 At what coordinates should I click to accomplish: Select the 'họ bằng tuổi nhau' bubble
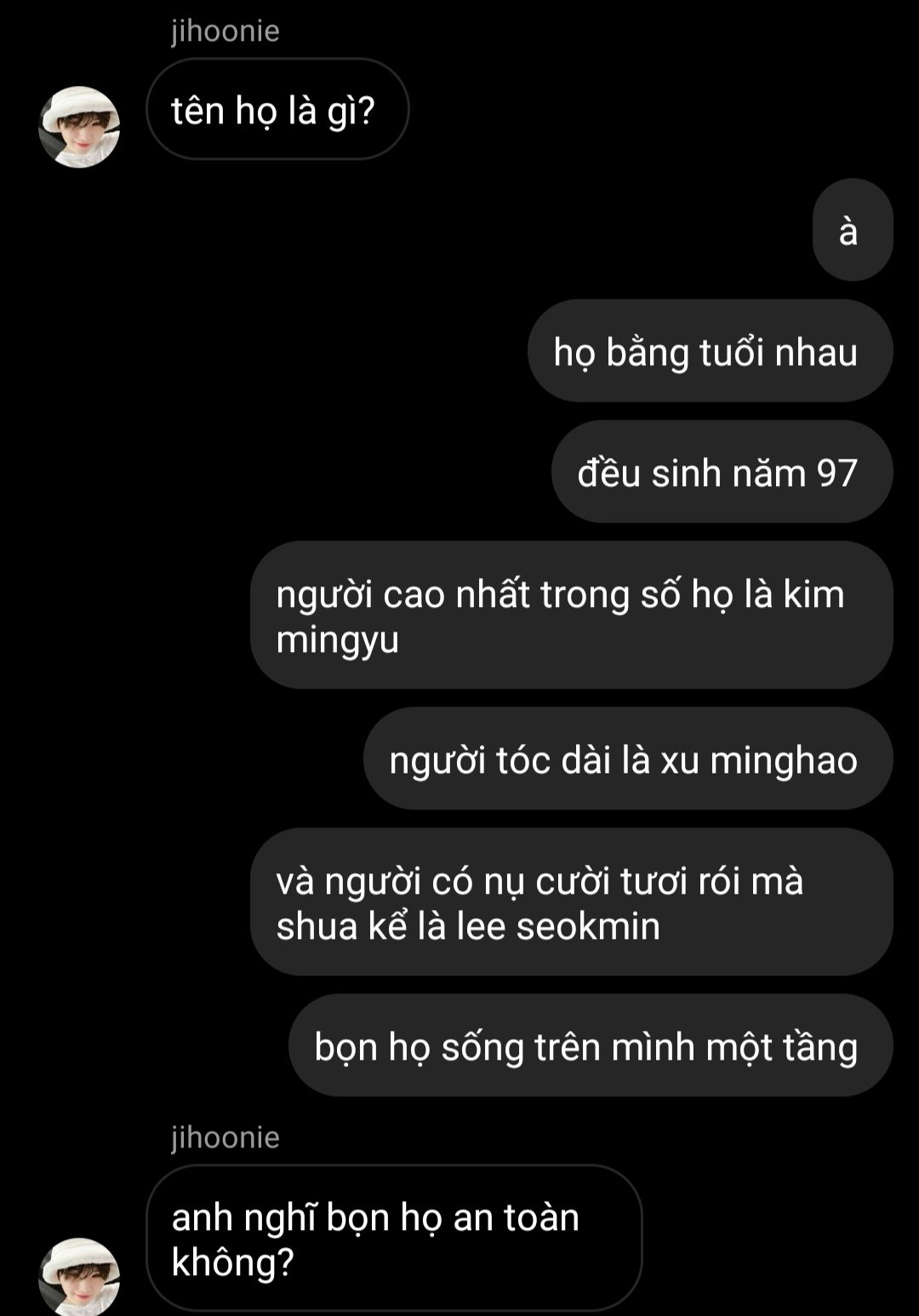pyautogui.click(x=711, y=351)
